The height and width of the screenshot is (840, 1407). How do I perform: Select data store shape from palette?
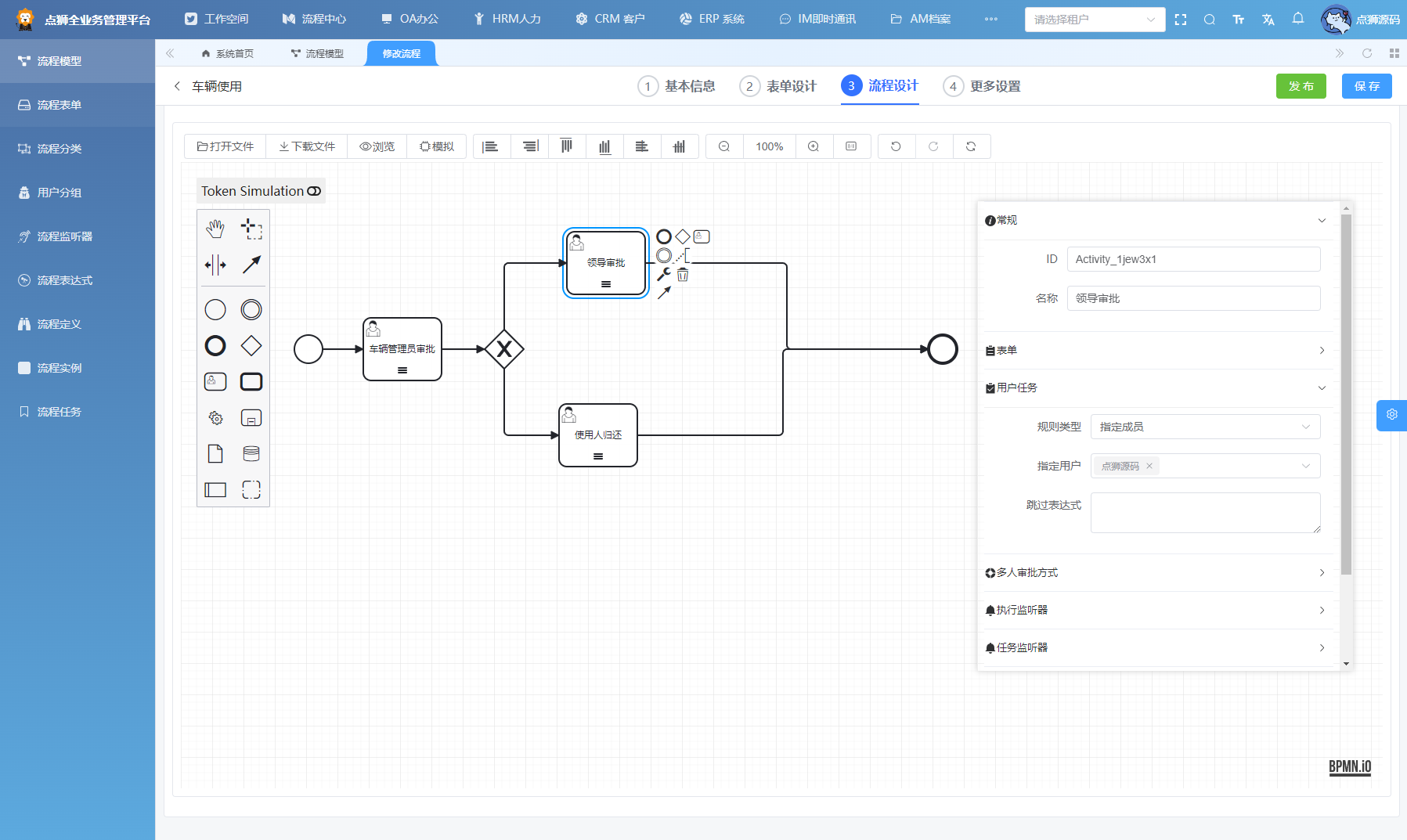[251, 454]
